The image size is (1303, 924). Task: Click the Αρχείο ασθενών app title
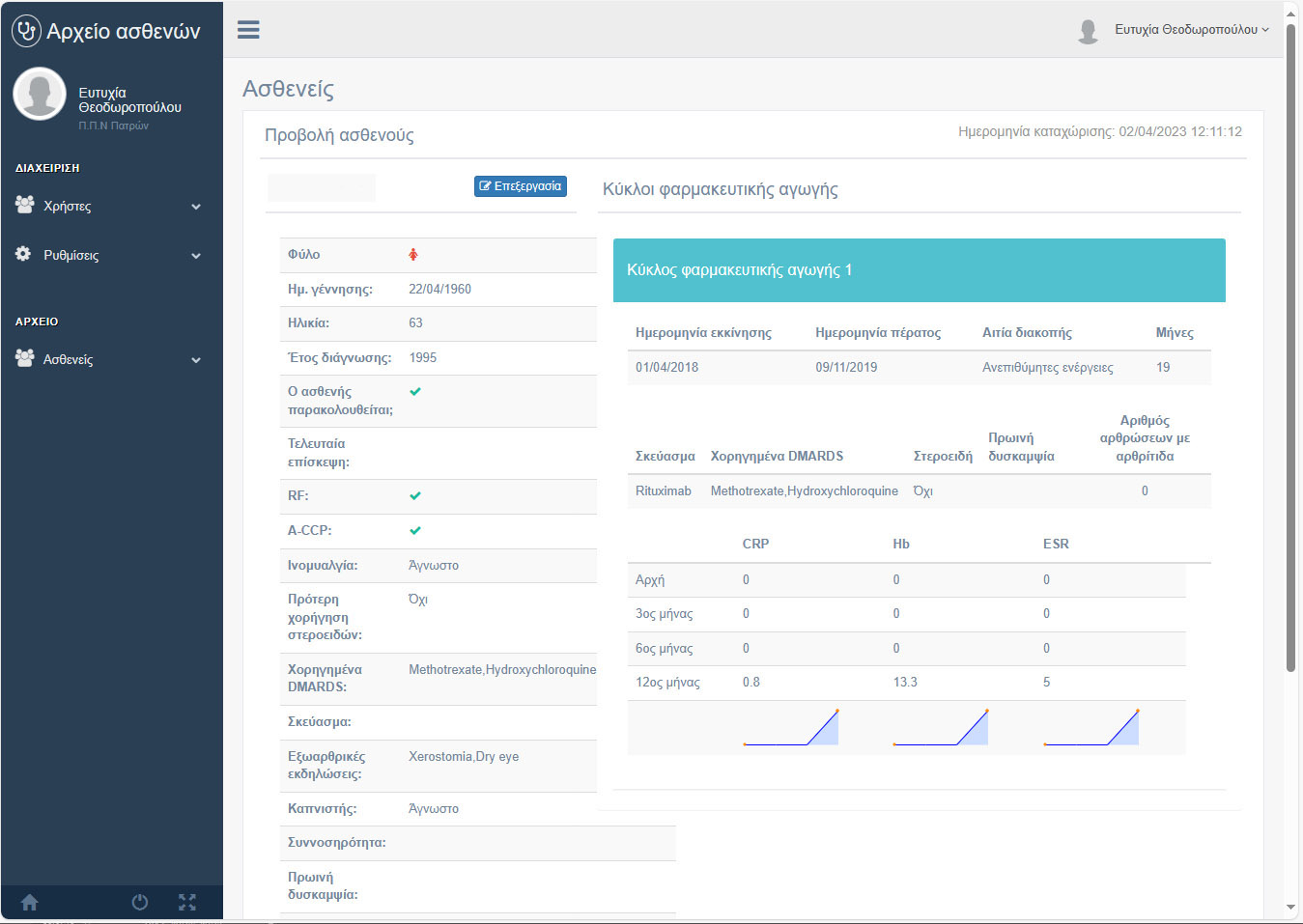click(123, 32)
